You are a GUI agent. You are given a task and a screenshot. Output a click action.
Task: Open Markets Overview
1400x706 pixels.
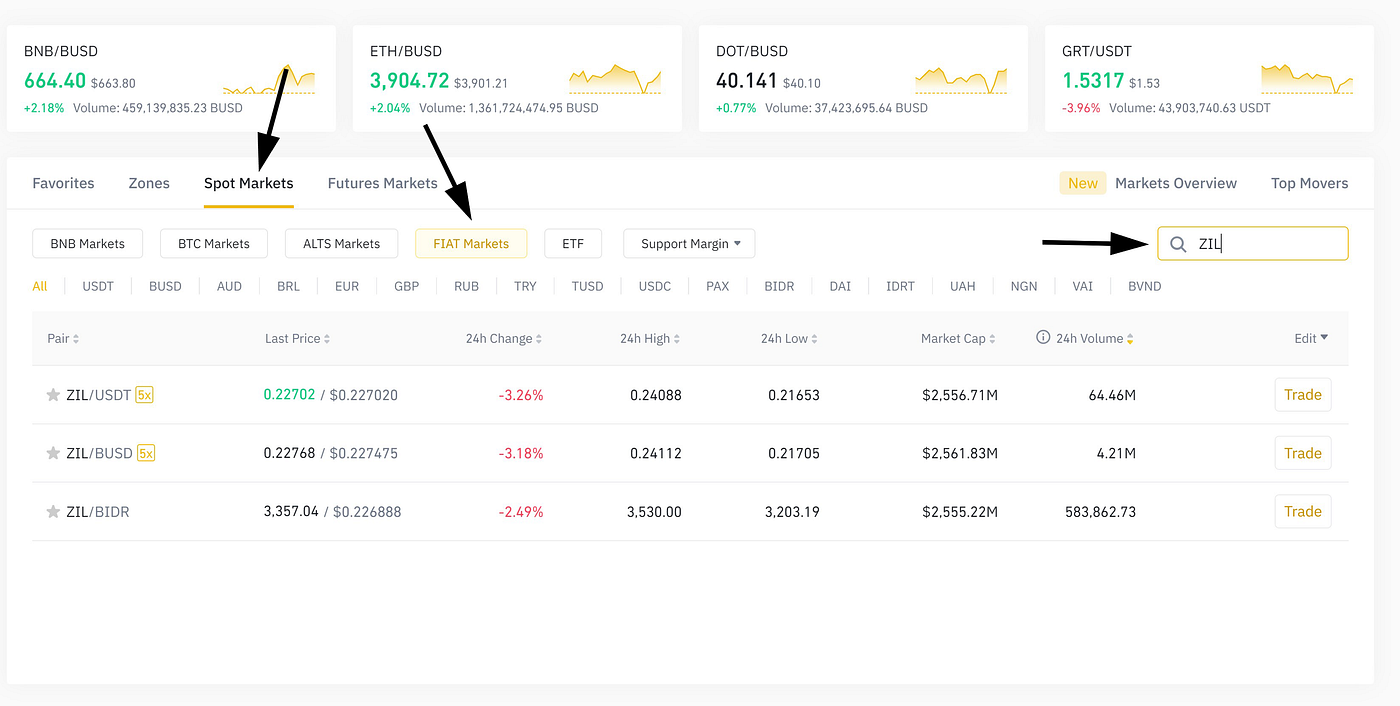click(x=1176, y=183)
